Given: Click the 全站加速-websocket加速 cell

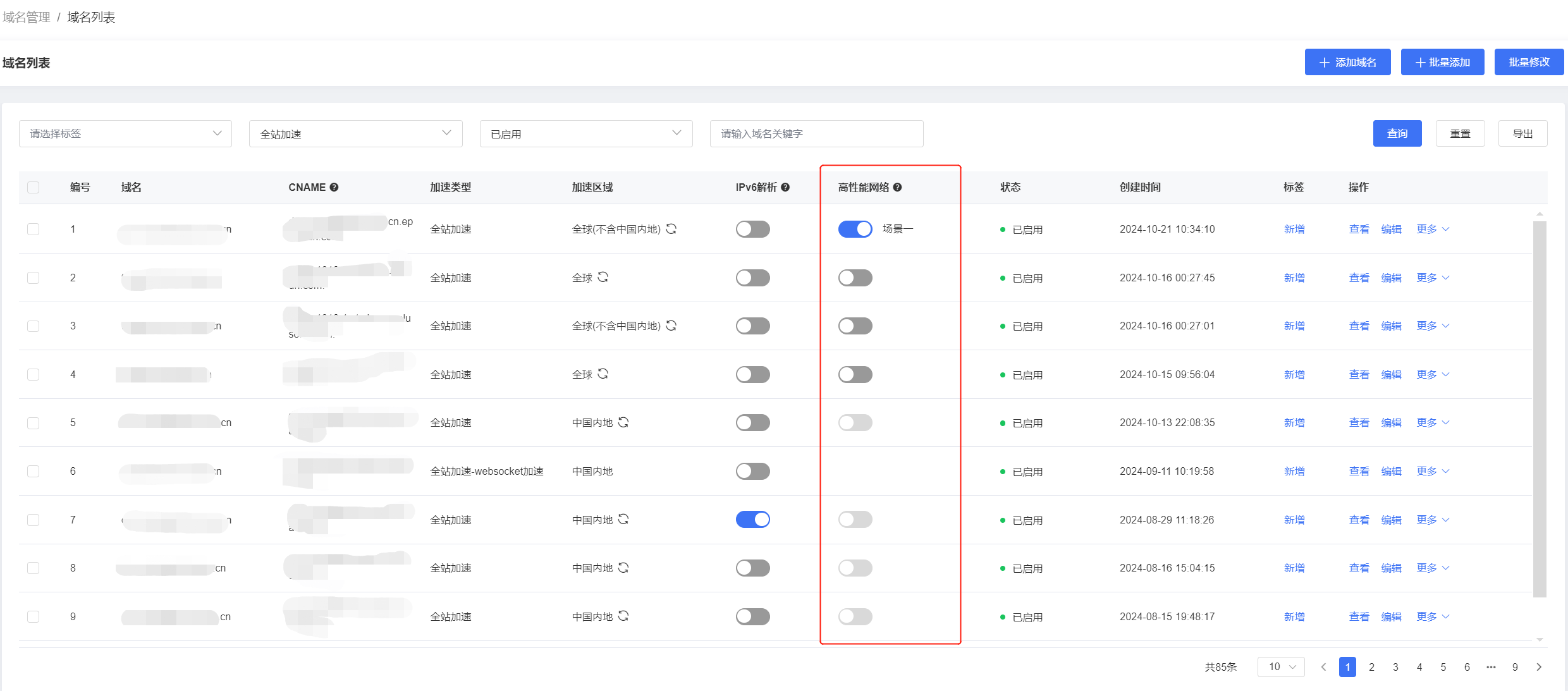Looking at the screenshot, I should 487,471.
